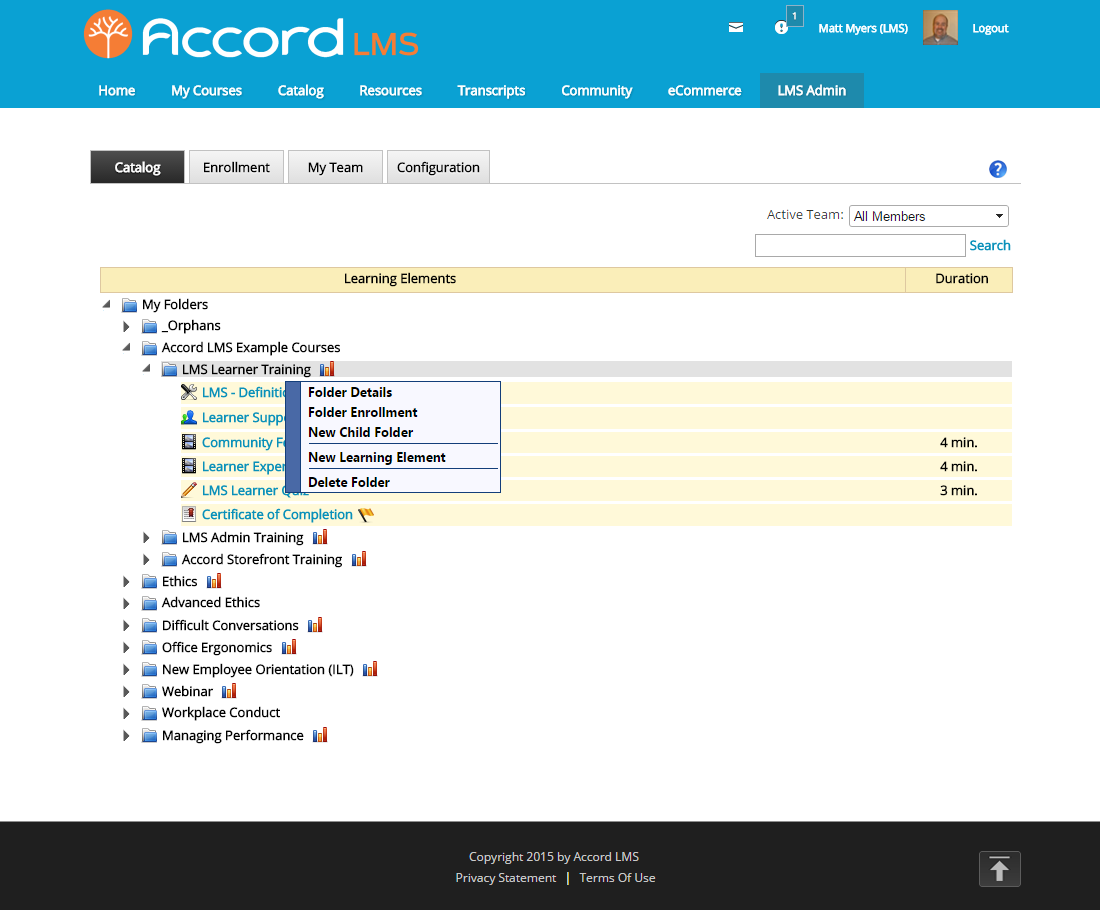This screenshot has height=910, width=1100.
Task: Click film icon before Community element
Action: pos(189,442)
